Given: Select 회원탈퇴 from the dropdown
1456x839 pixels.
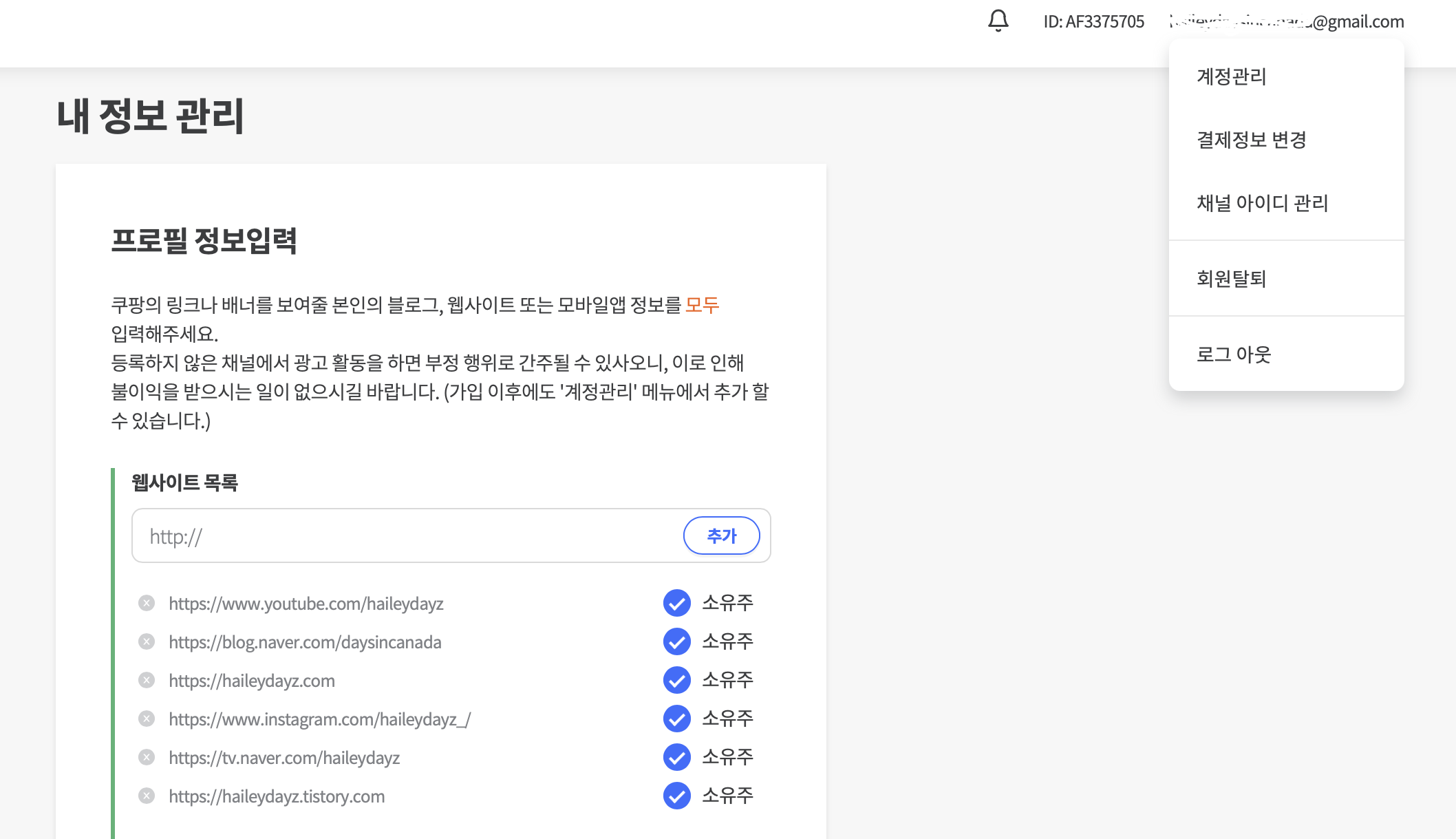Looking at the screenshot, I should pyautogui.click(x=1232, y=279).
